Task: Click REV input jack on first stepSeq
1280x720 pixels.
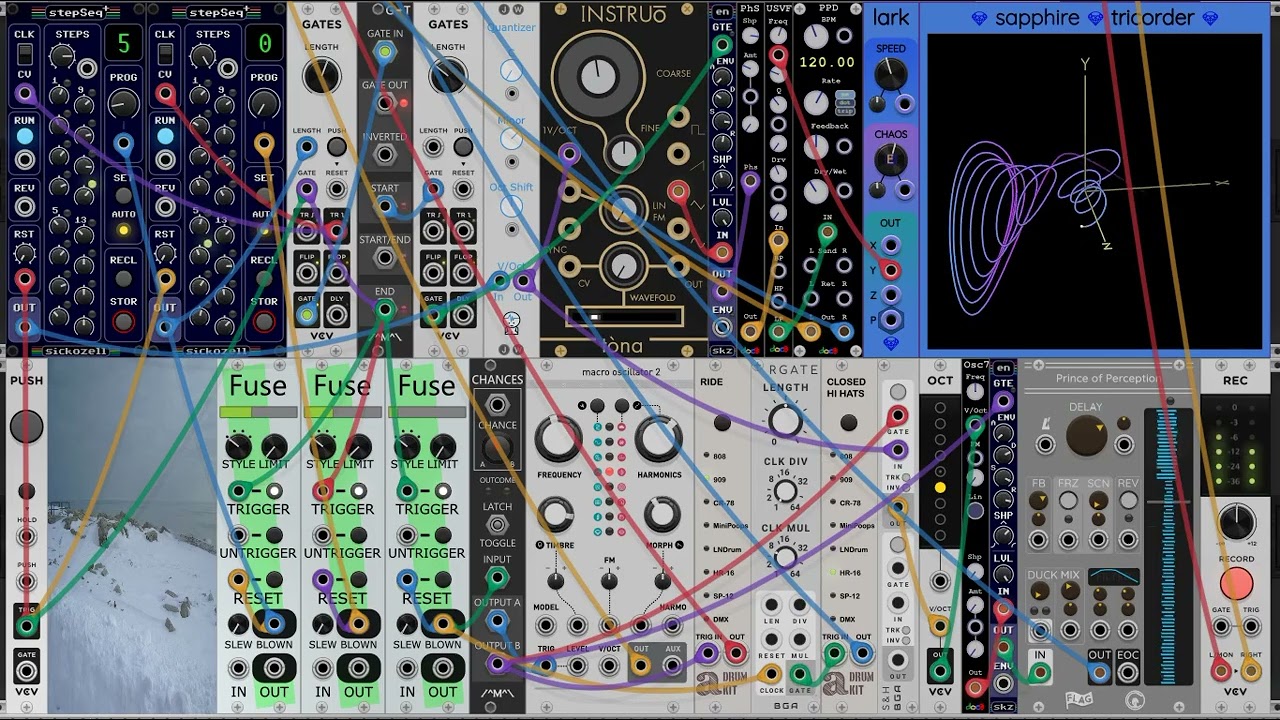Action: 24,207
